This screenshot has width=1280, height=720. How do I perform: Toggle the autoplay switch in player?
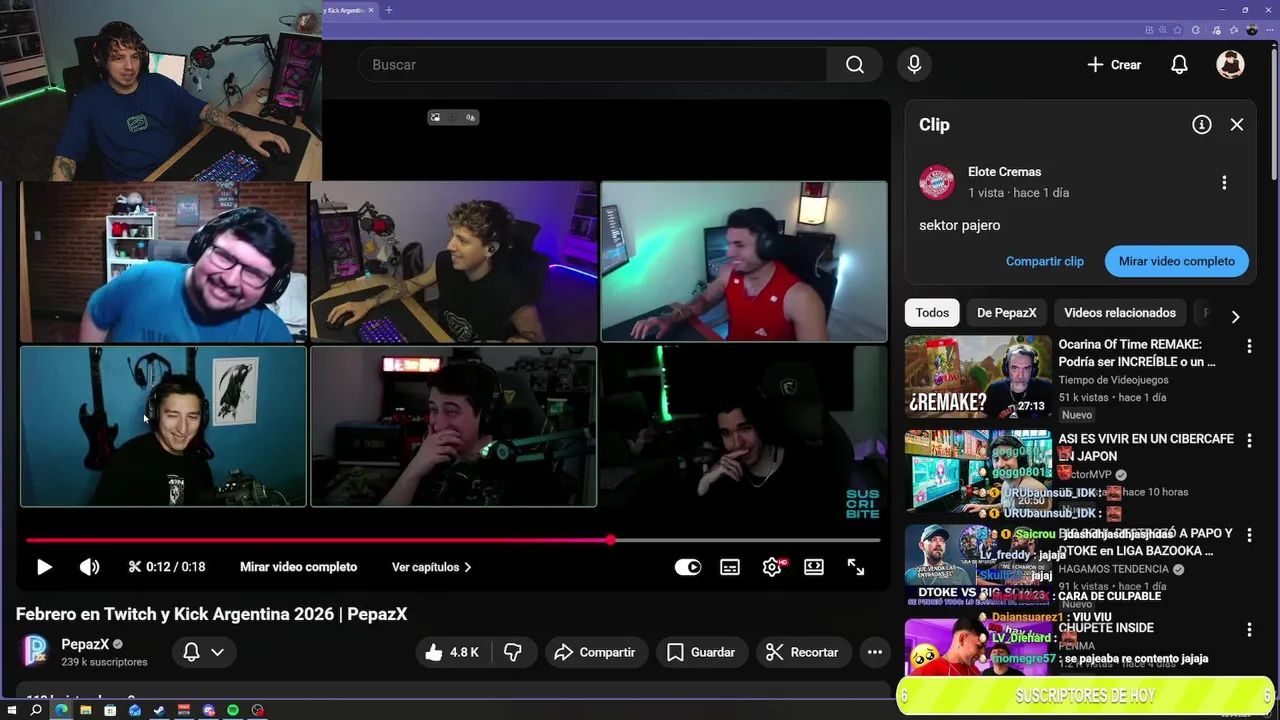point(688,567)
